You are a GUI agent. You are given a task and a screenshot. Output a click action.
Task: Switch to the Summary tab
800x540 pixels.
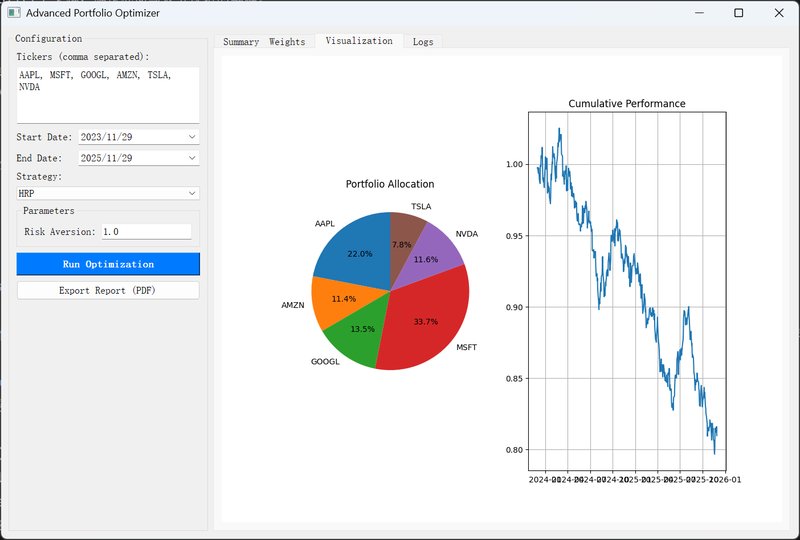(240, 42)
